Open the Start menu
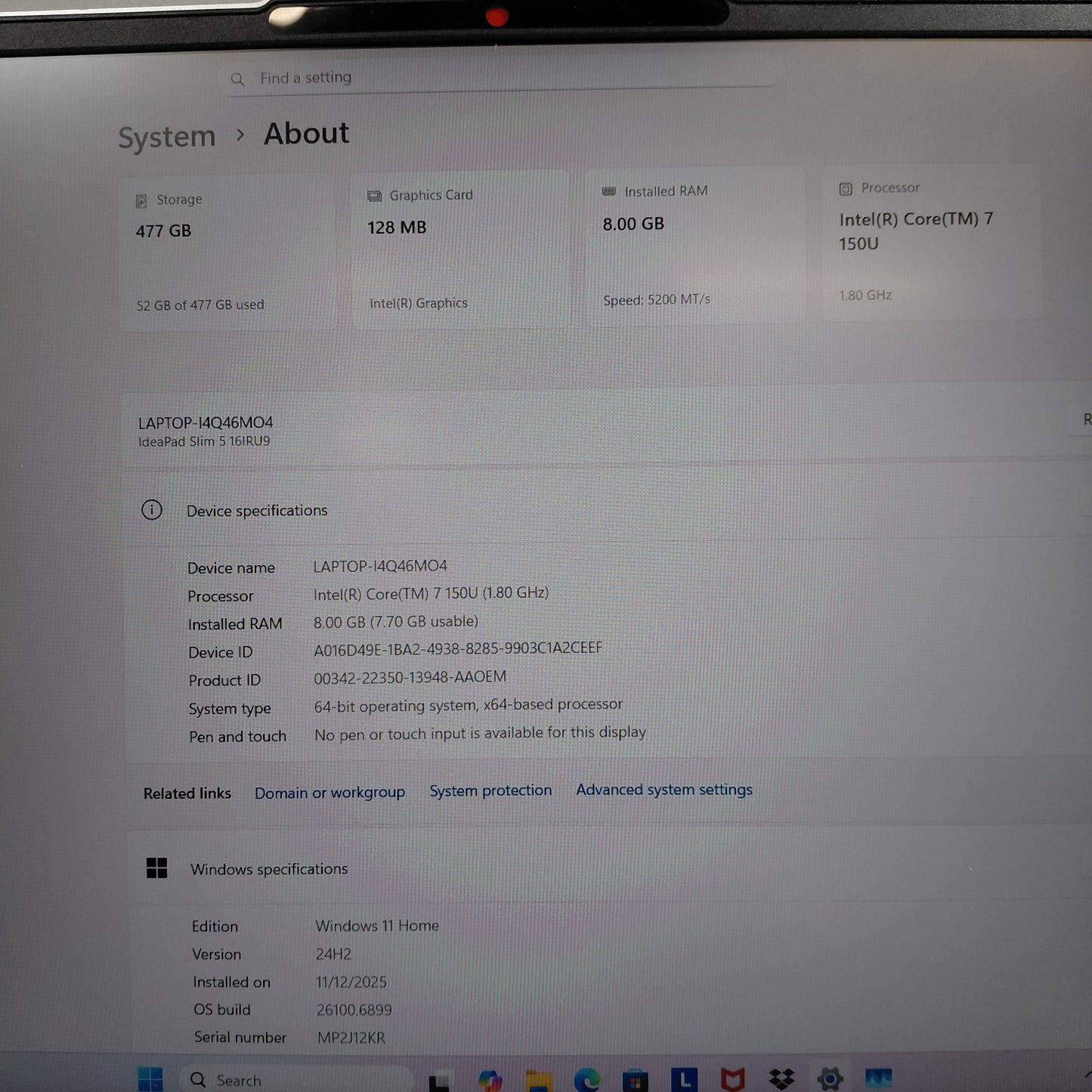This screenshot has height=1092, width=1092. (149, 1079)
